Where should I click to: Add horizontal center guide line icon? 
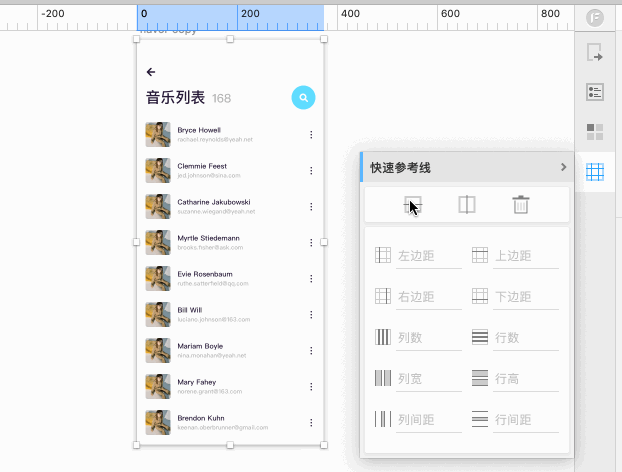pyautogui.click(x=413, y=205)
